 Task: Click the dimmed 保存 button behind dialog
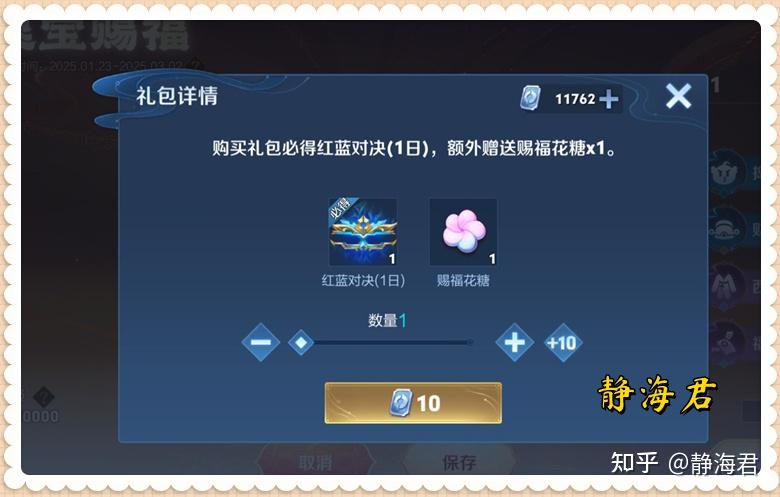(459, 463)
